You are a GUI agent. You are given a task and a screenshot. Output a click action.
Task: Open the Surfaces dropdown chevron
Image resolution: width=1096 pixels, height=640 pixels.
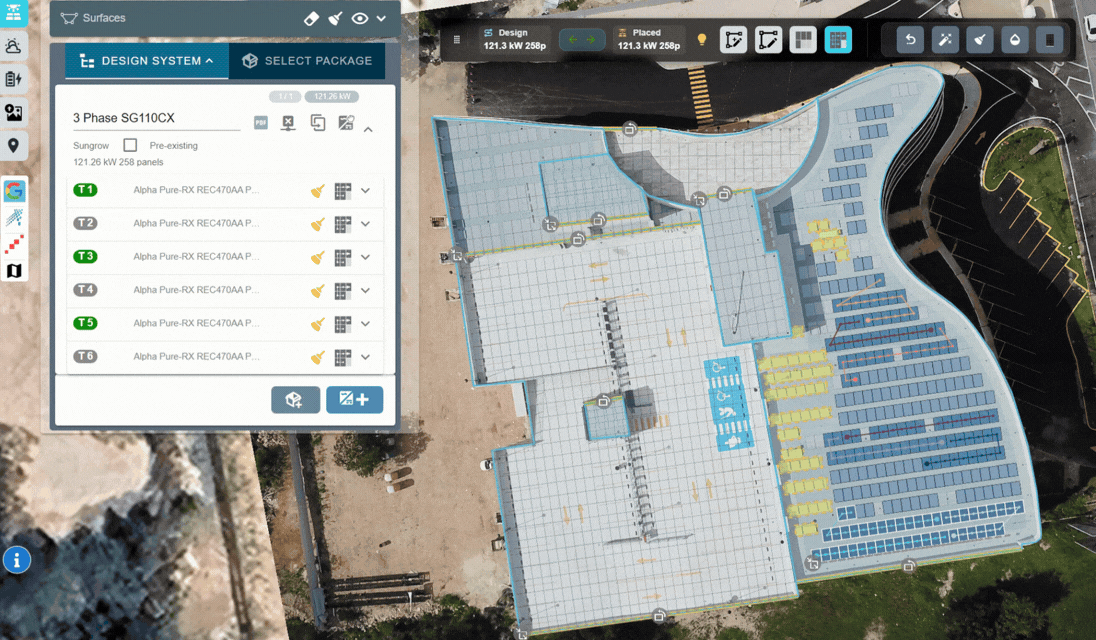[382, 18]
